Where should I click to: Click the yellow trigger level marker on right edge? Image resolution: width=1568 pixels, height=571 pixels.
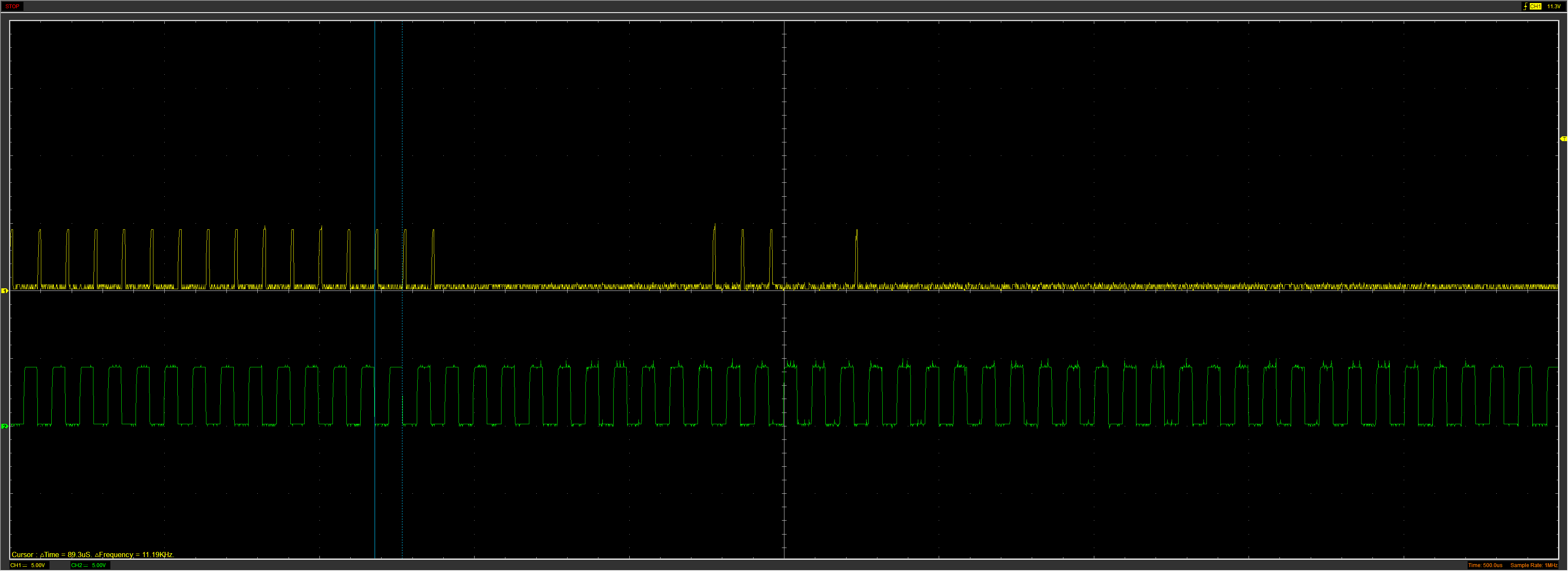pos(1563,139)
